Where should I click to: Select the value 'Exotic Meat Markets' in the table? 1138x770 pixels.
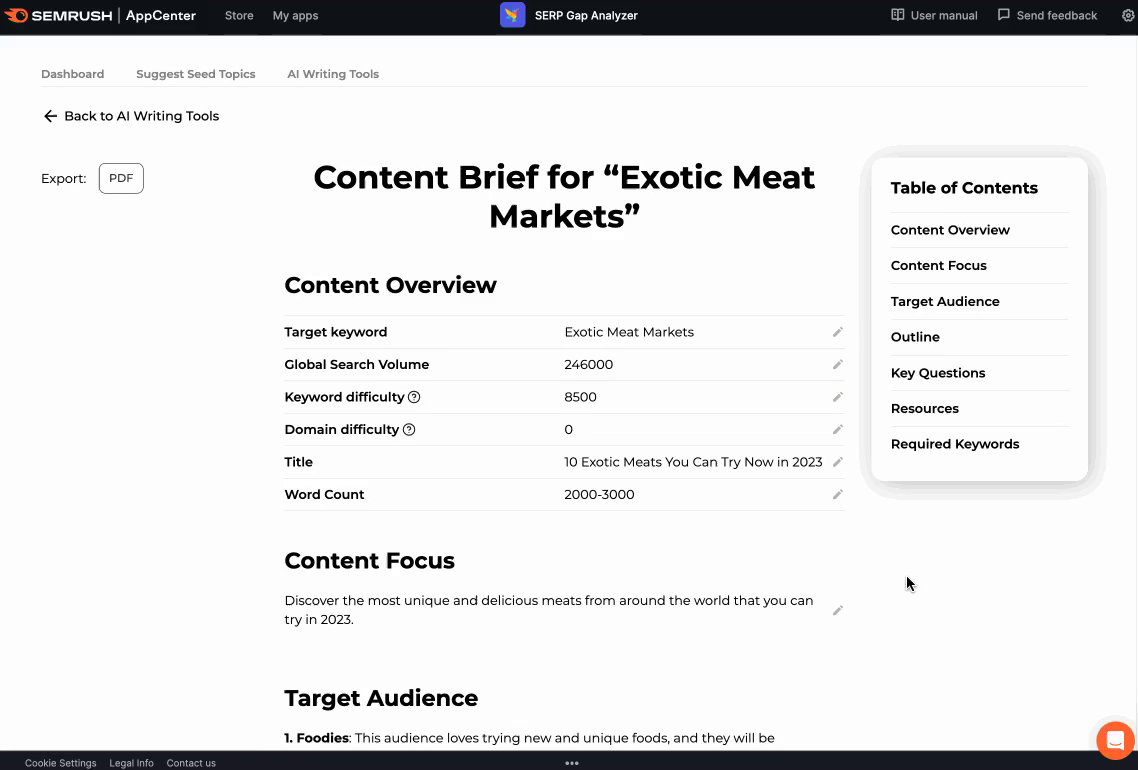(629, 332)
